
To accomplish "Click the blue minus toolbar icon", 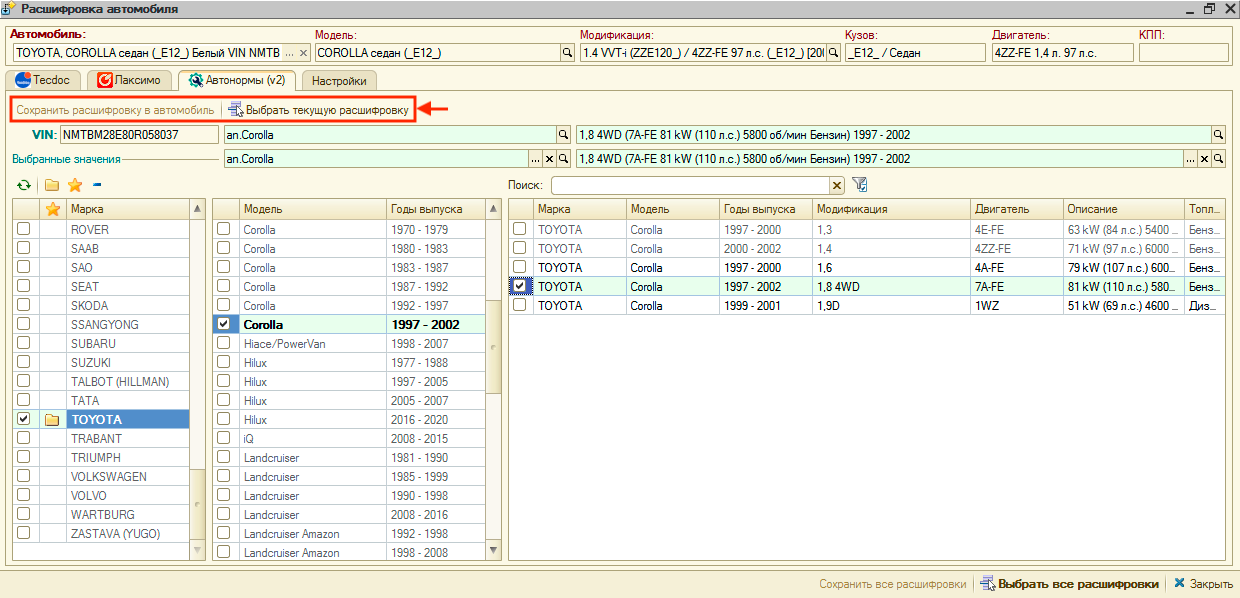I will [x=98, y=185].
